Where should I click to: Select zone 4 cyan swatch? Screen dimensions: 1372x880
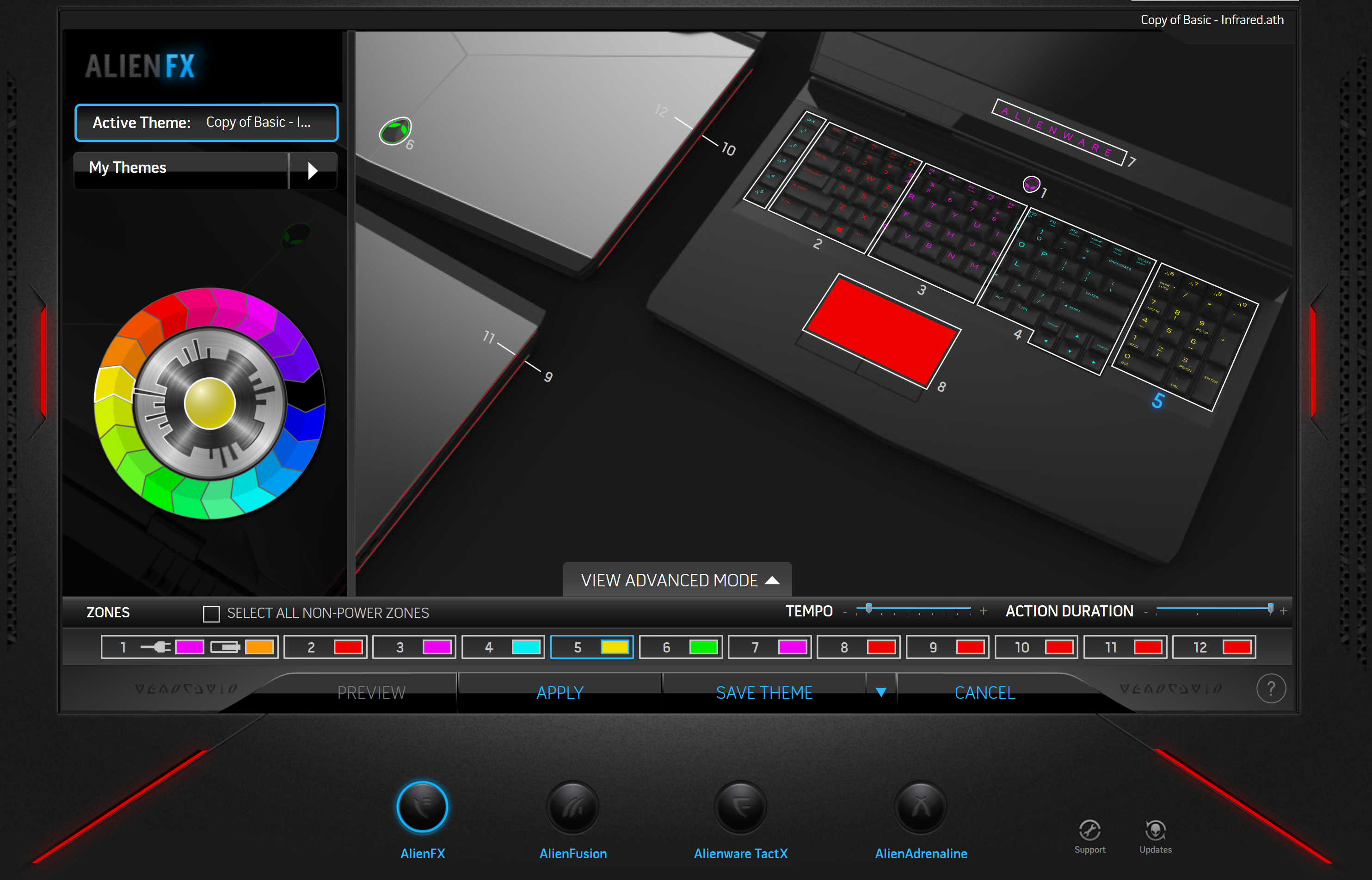[526, 647]
